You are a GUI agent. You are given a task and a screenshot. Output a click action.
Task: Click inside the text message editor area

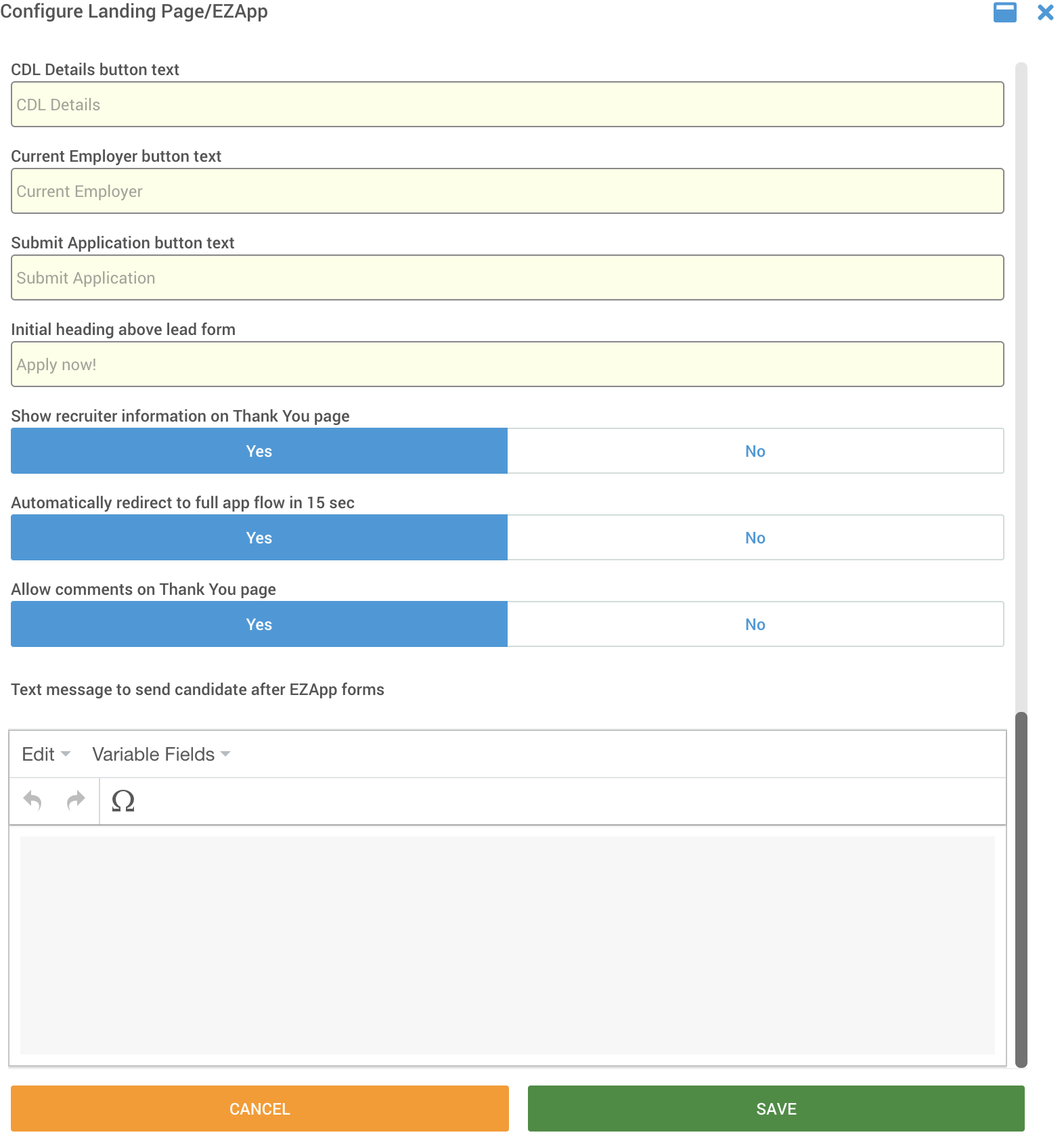click(508, 945)
